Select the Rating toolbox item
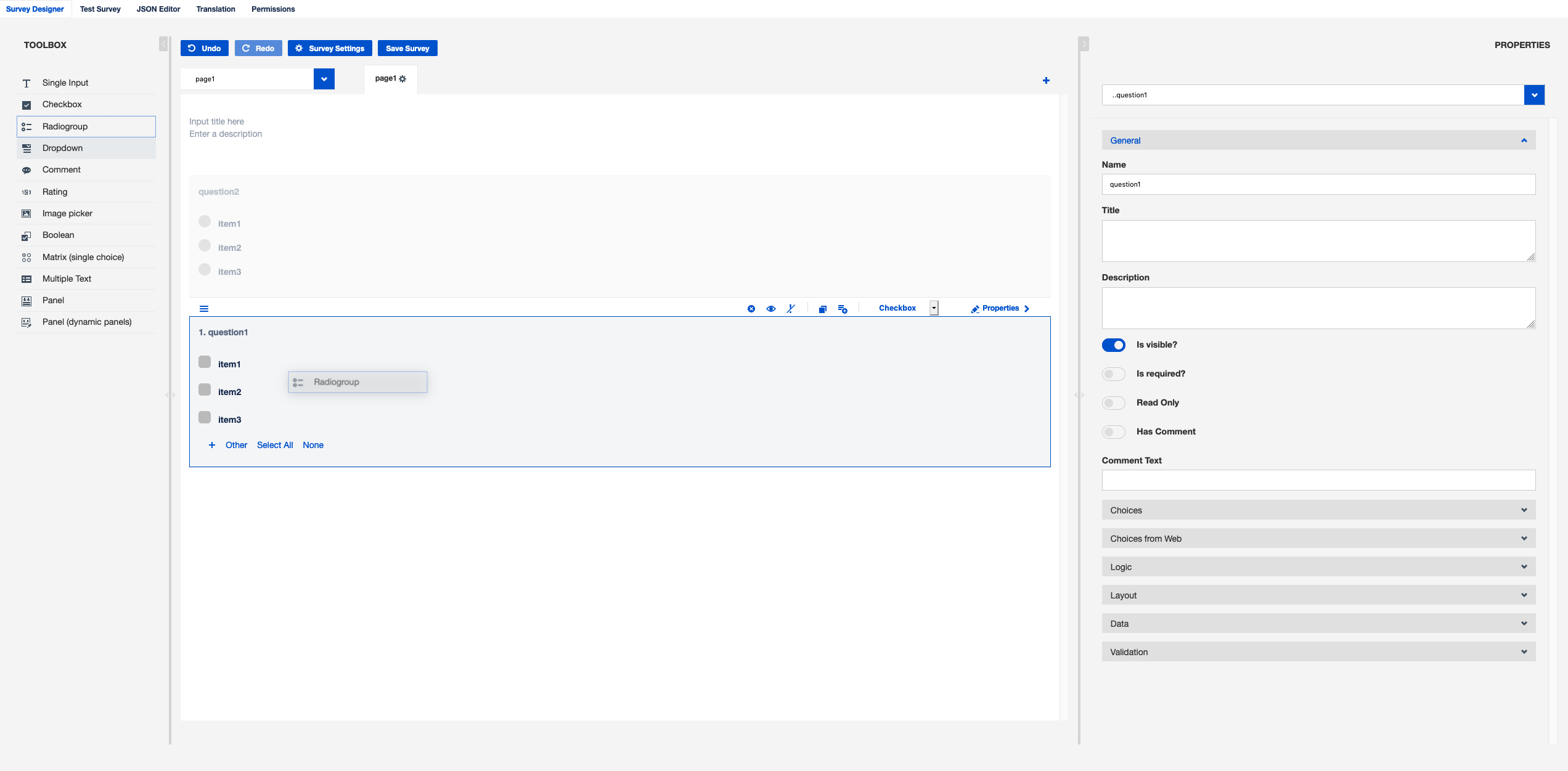1568x771 pixels. click(x=55, y=192)
